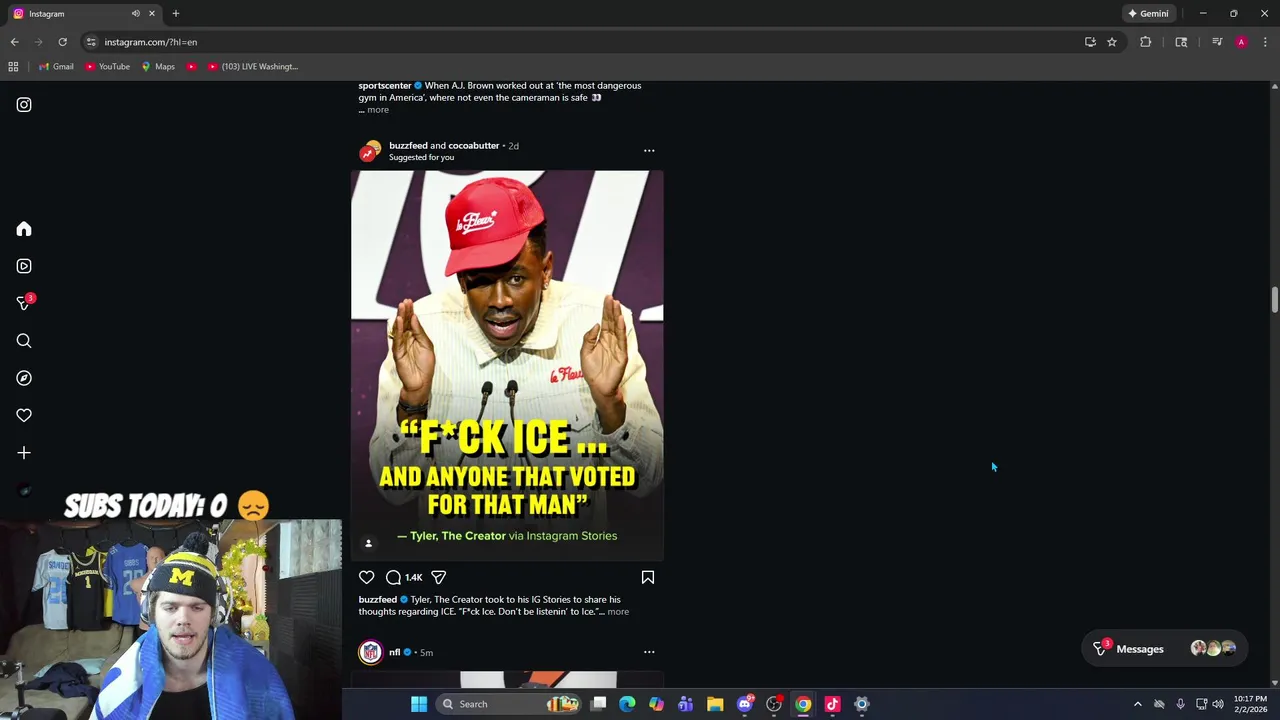
Task: Open more options for the buzzfeed post
Action: (649, 151)
